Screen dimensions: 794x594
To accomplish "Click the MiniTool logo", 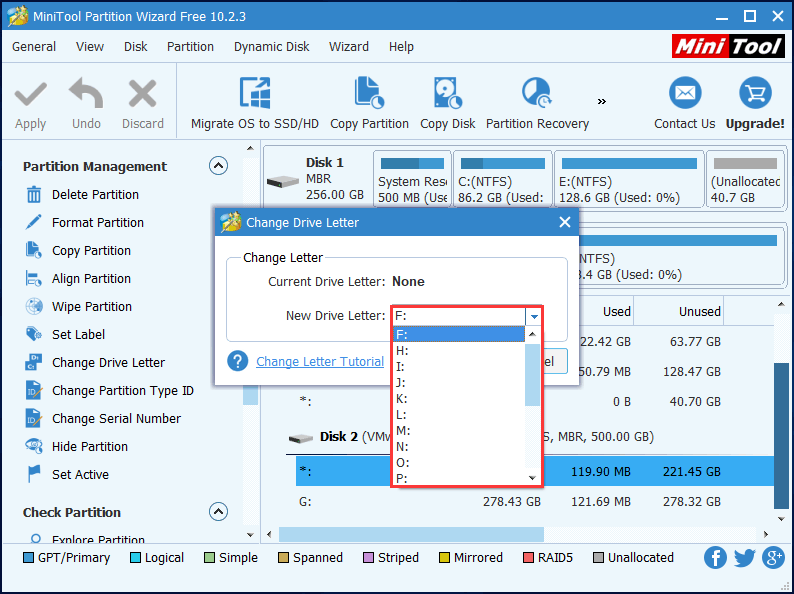I will (x=728, y=47).
